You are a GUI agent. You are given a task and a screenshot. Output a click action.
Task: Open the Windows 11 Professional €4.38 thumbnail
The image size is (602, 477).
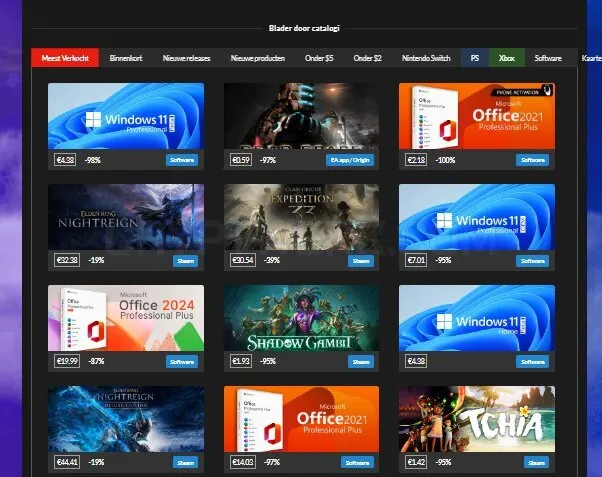click(x=126, y=116)
